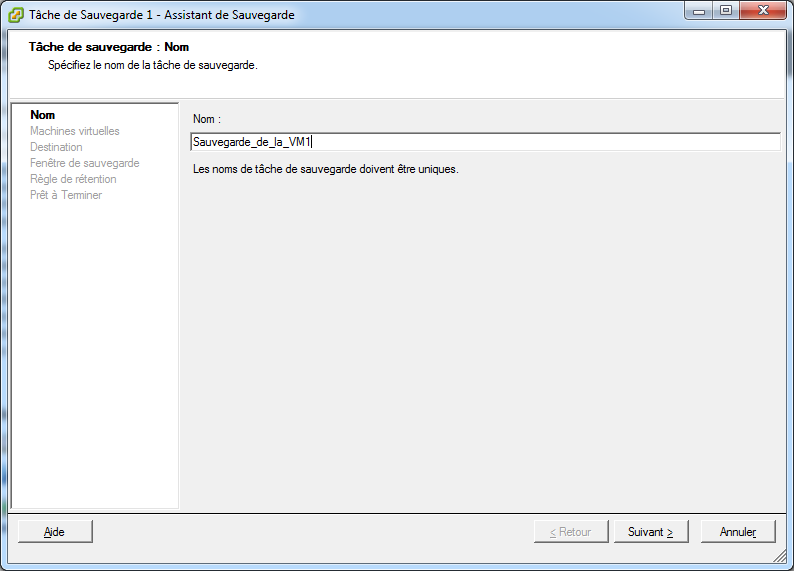Select the Prêt à Terminer step
The image size is (794, 571).
coord(66,195)
